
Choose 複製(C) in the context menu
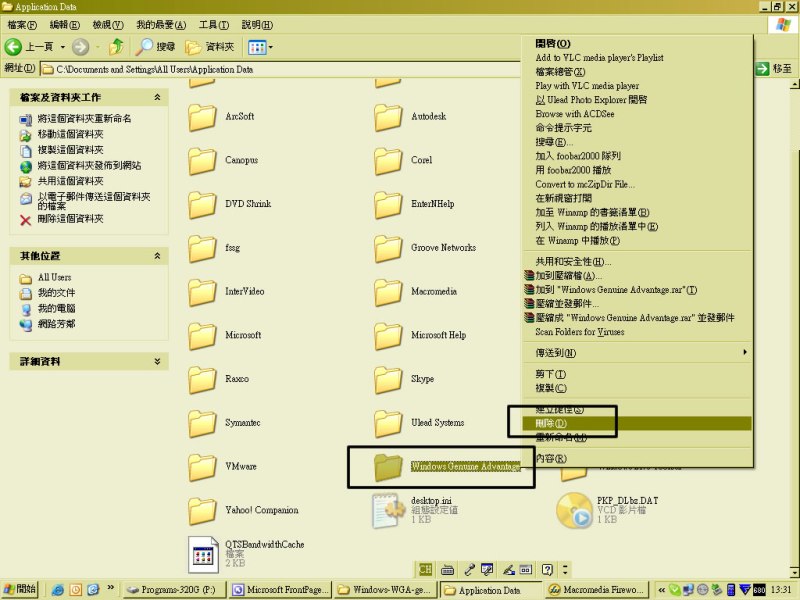637,388
